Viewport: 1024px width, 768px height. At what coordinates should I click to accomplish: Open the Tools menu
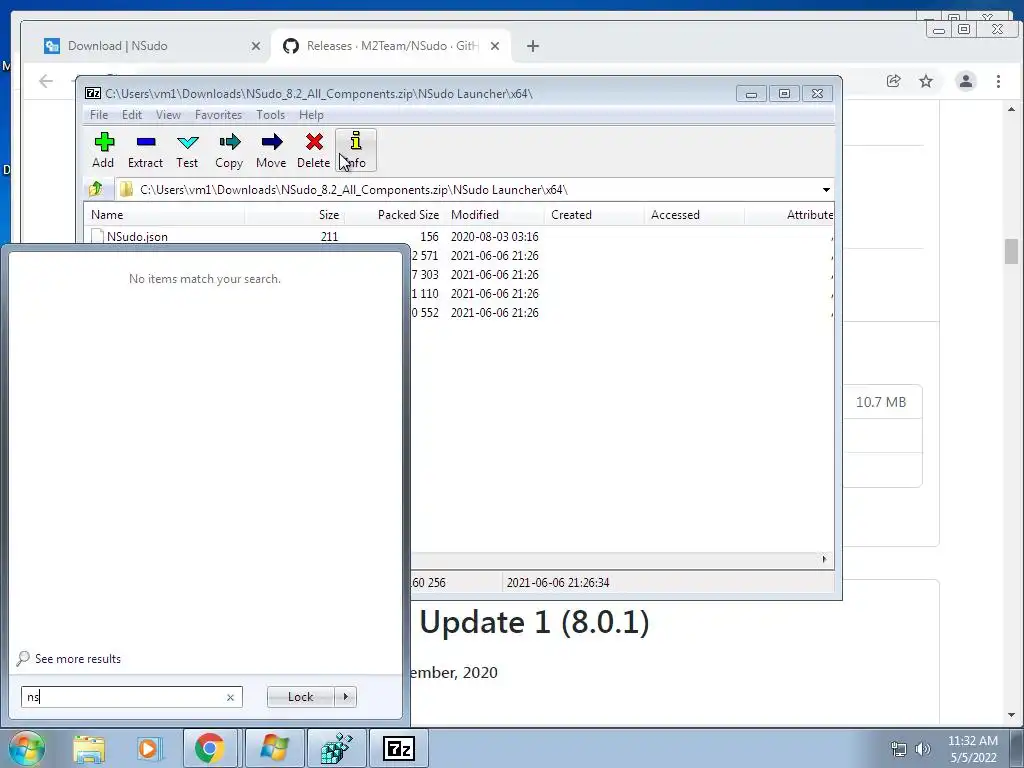pos(270,115)
